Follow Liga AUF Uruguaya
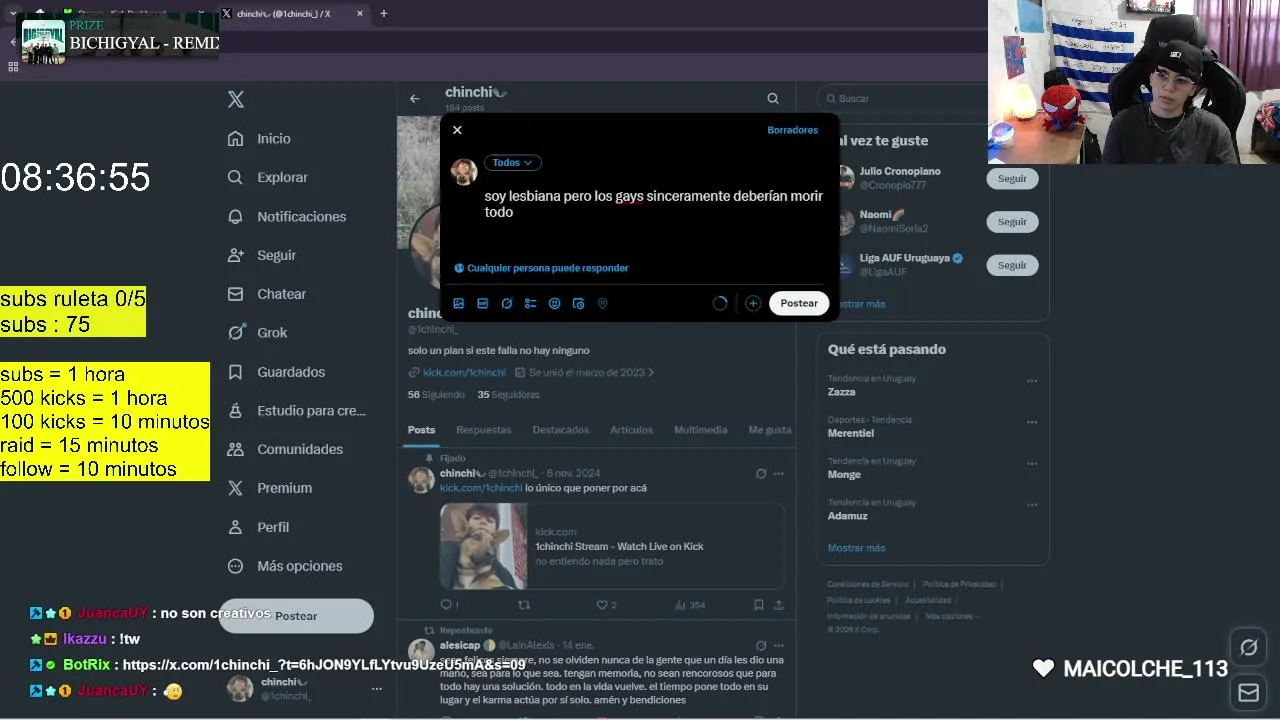Viewport: 1280px width, 720px height. (1012, 265)
